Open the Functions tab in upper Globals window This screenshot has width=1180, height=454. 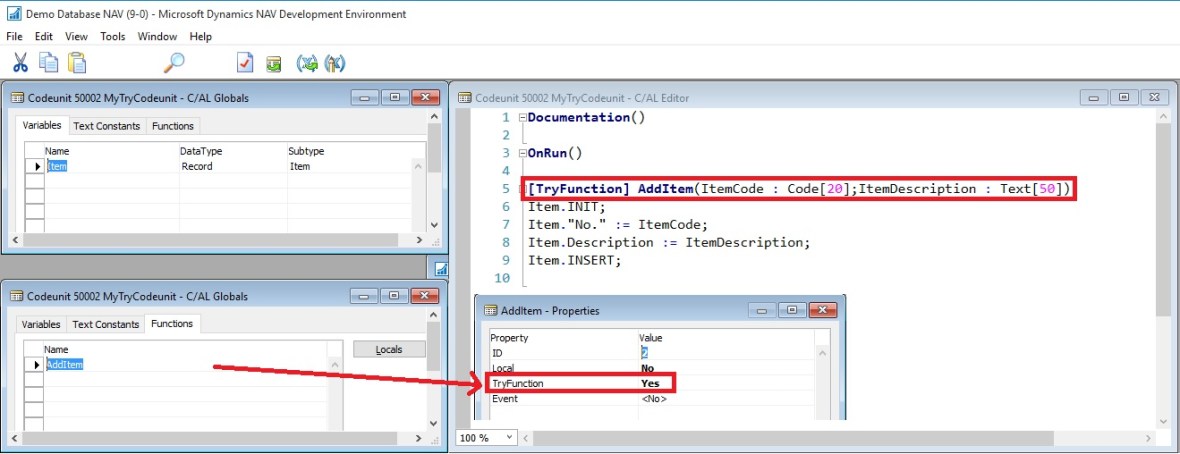173,126
